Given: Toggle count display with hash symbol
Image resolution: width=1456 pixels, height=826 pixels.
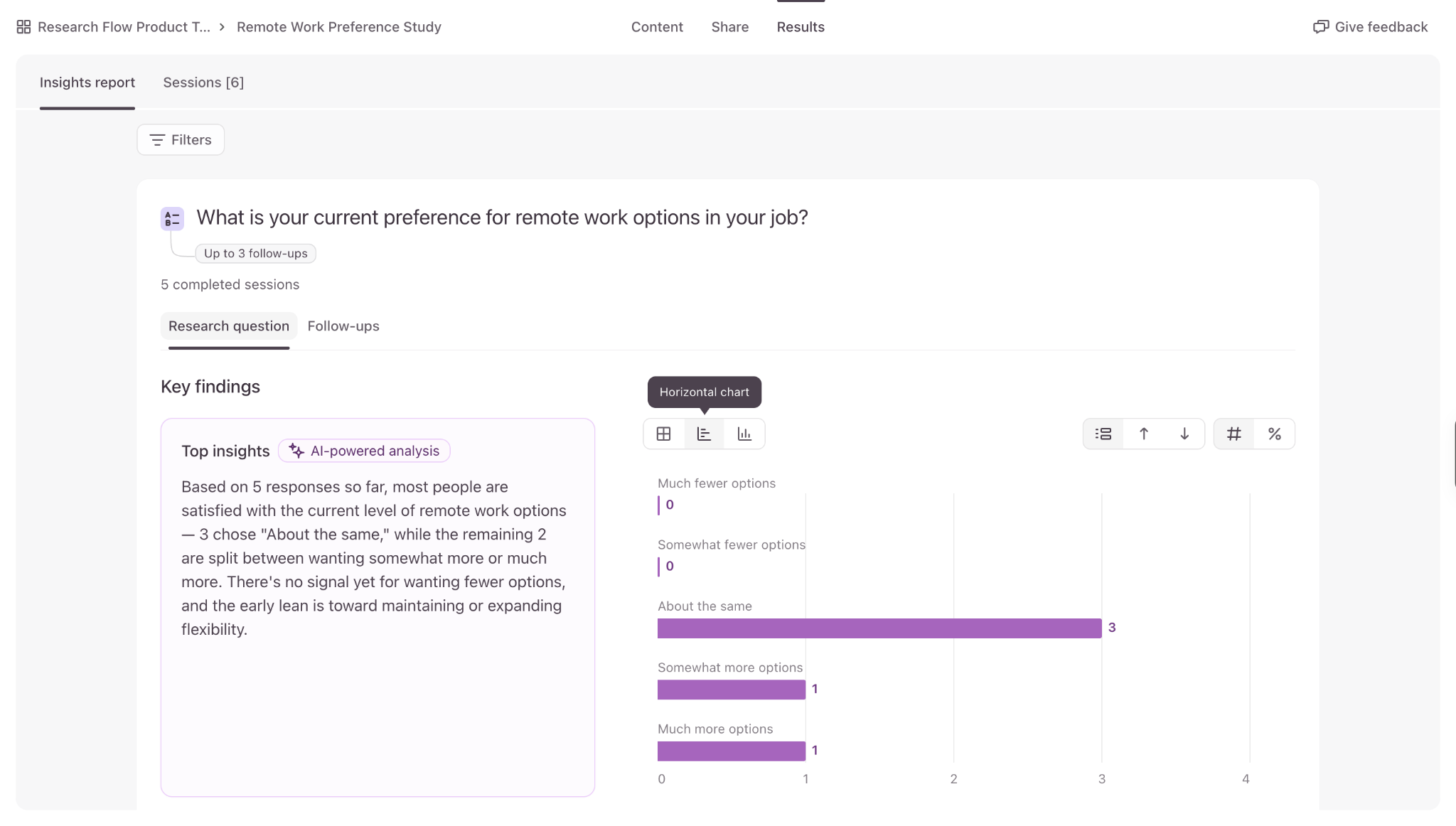Looking at the screenshot, I should (x=1234, y=434).
